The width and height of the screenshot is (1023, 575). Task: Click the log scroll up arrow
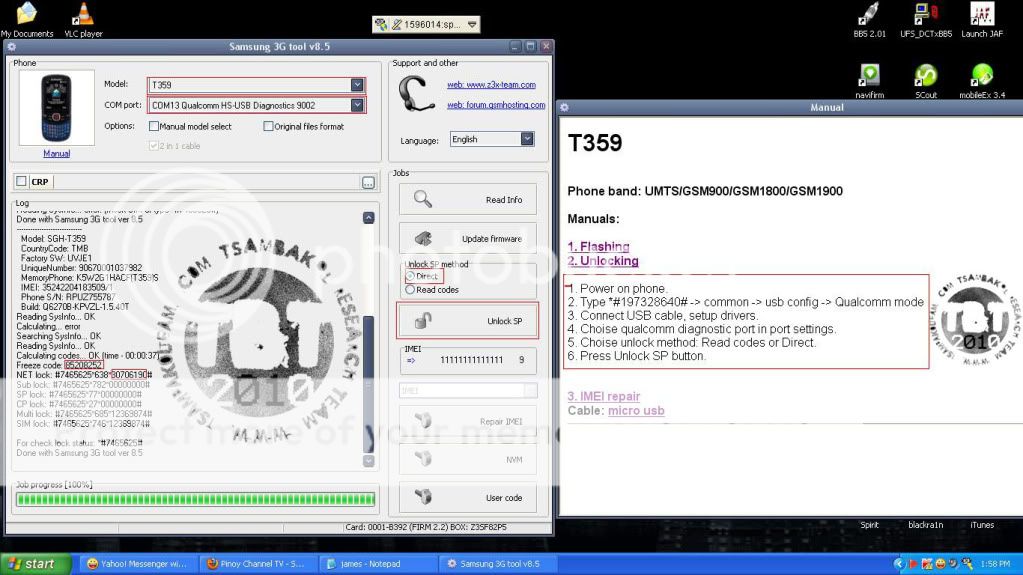pos(369,218)
